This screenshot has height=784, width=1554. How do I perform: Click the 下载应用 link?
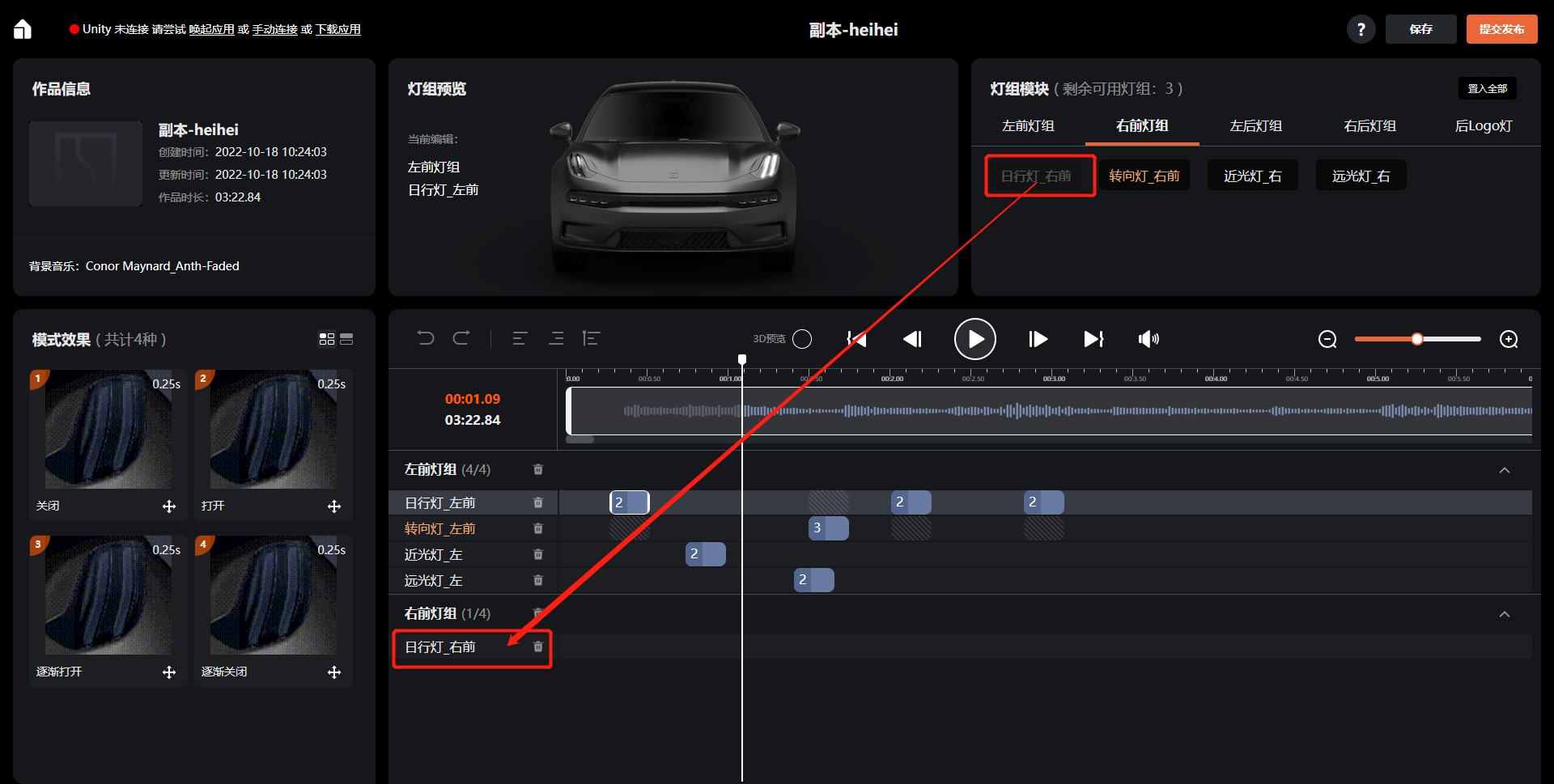(338, 29)
